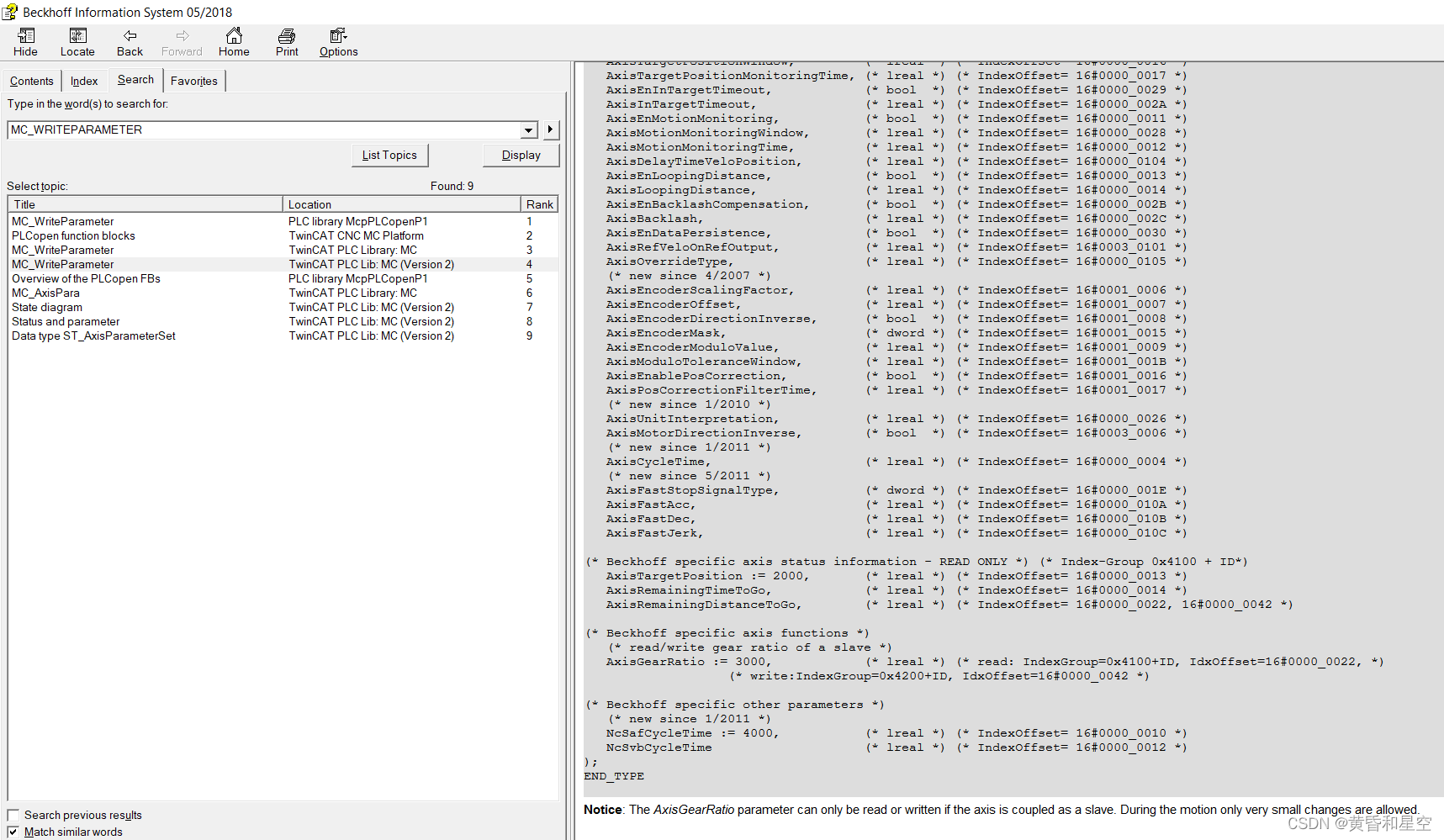The height and width of the screenshot is (840, 1444).
Task: Click NcSvbCycleTime line in code
Action: click(x=897, y=748)
